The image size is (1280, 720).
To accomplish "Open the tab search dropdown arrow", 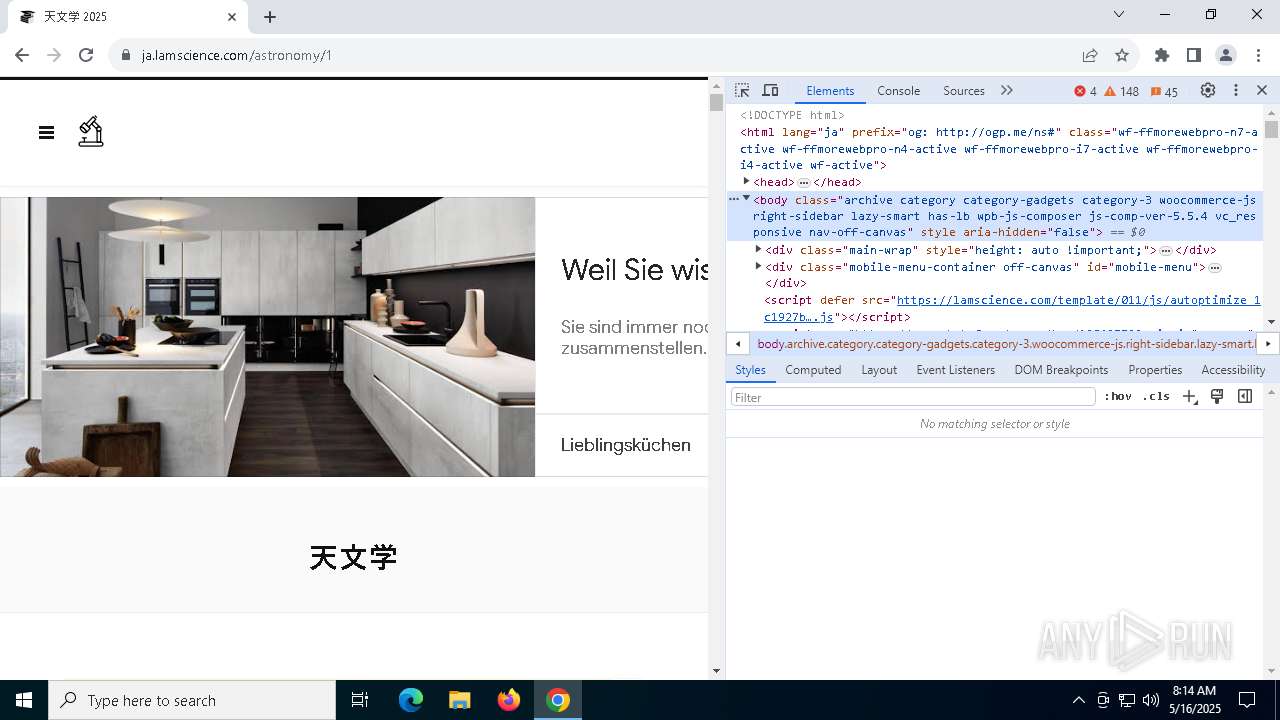I will point(1119,14).
